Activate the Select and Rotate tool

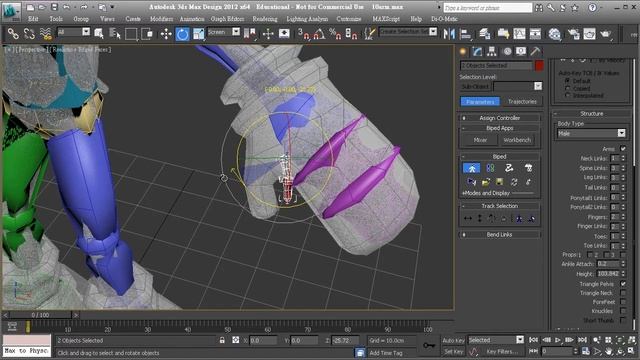coord(182,34)
